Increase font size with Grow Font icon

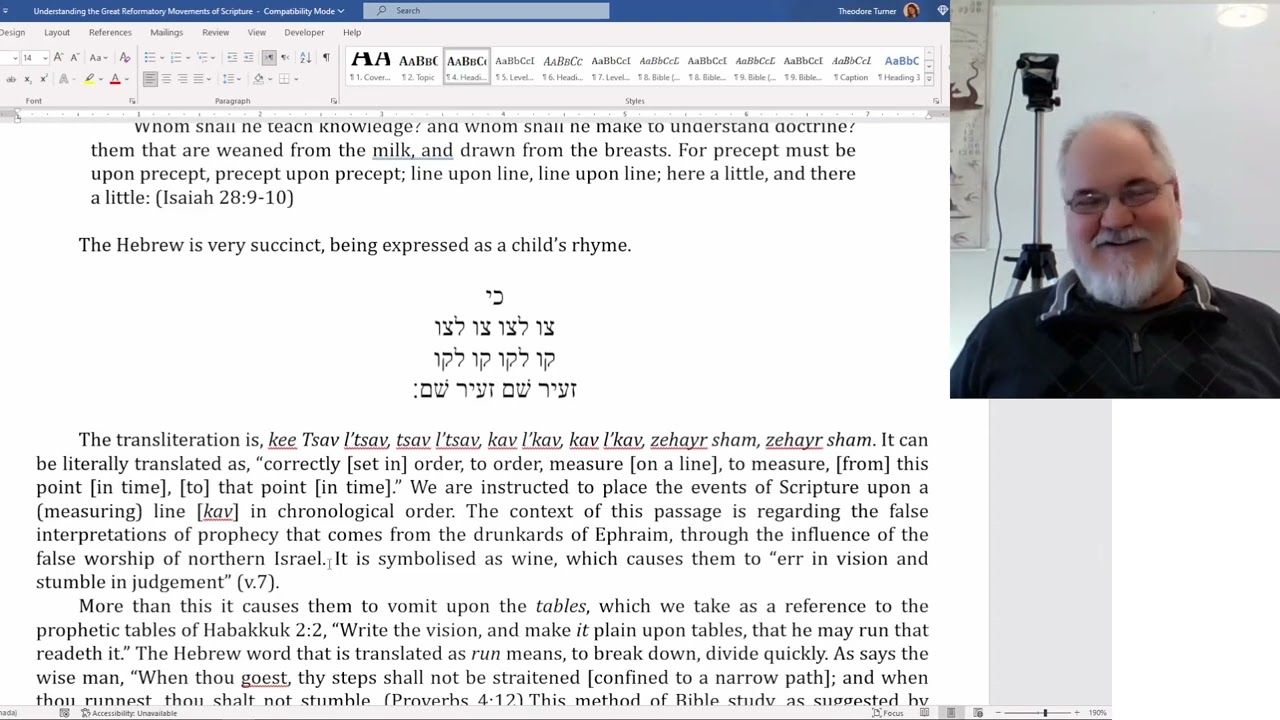tap(58, 57)
